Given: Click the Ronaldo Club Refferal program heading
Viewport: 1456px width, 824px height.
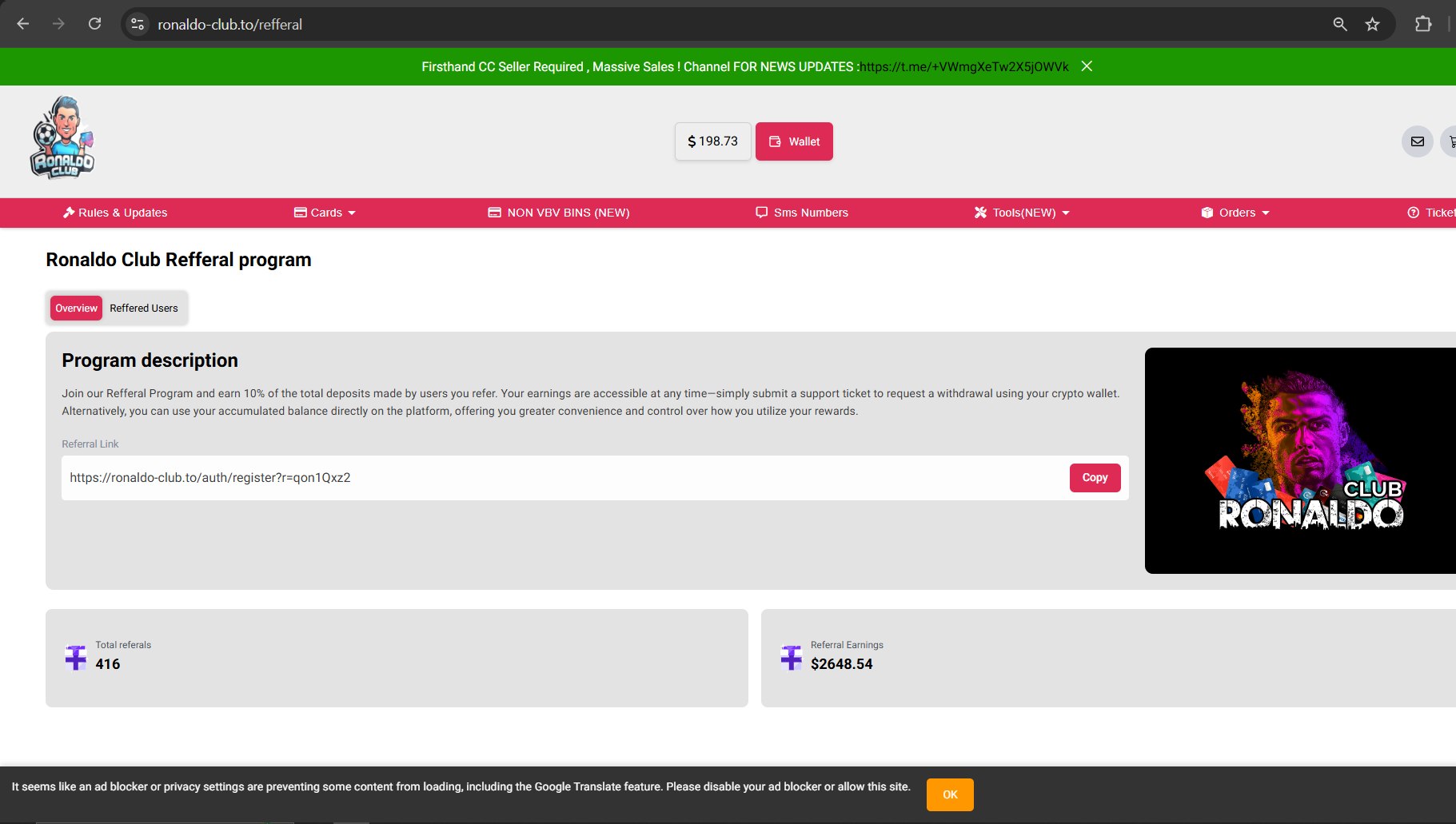Looking at the screenshot, I should tap(178, 260).
